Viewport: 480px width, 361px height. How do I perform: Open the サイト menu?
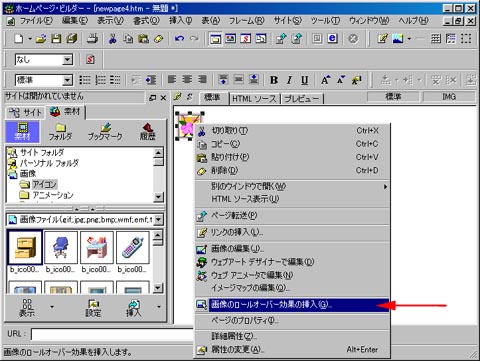(288, 21)
